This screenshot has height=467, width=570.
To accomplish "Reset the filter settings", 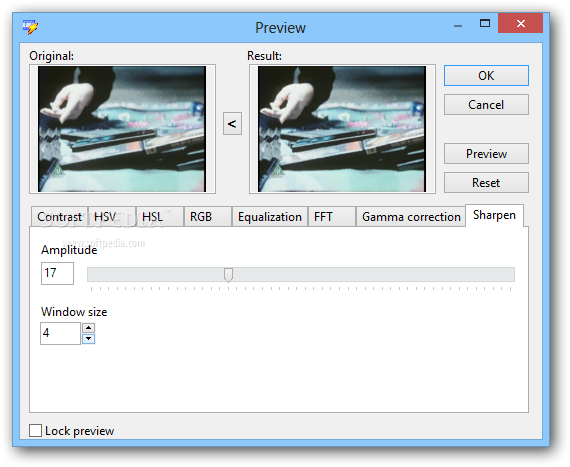I will point(486,182).
